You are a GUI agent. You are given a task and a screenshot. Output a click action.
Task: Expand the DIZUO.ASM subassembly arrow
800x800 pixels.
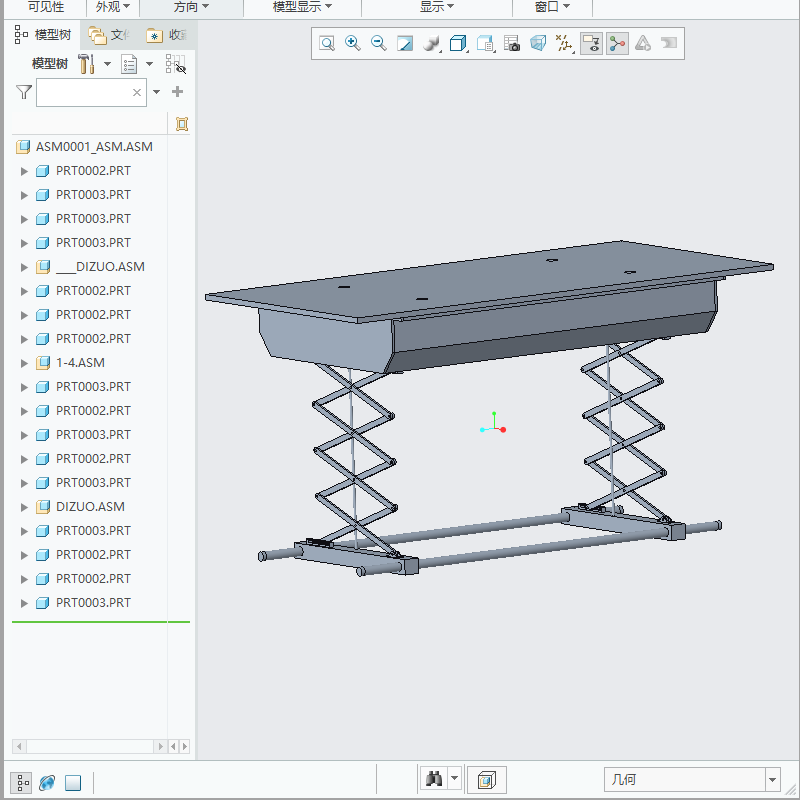(x=23, y=507)
